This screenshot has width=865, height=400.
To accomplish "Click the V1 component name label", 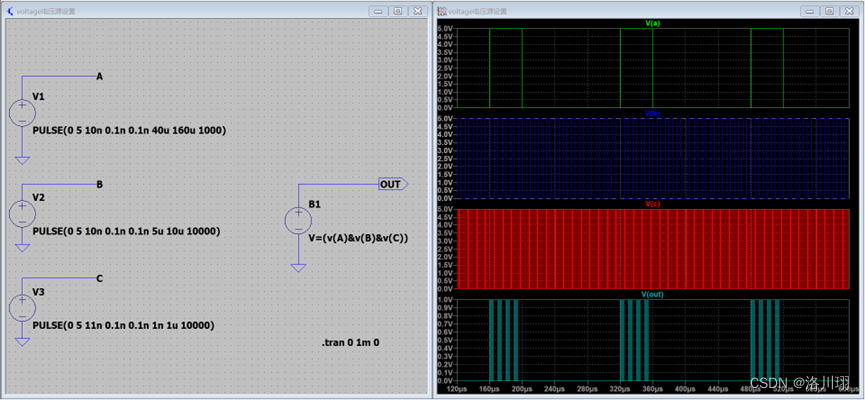I will (x=39, y=97).
